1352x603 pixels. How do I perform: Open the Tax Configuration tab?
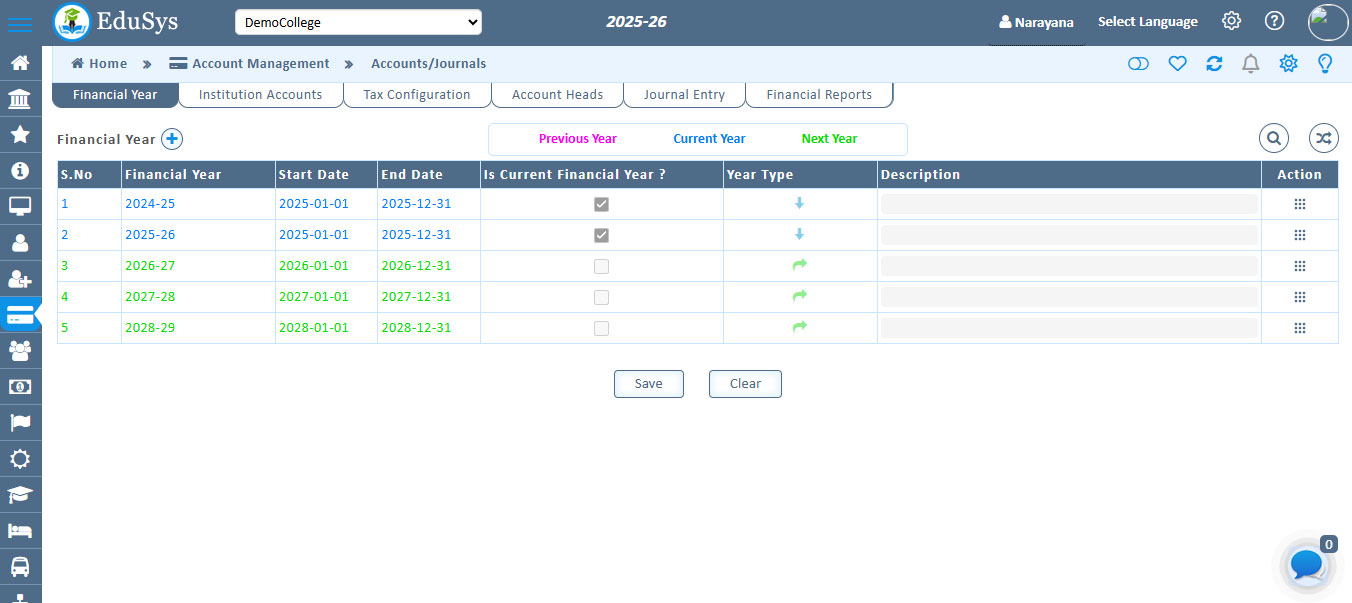[416, 94]
